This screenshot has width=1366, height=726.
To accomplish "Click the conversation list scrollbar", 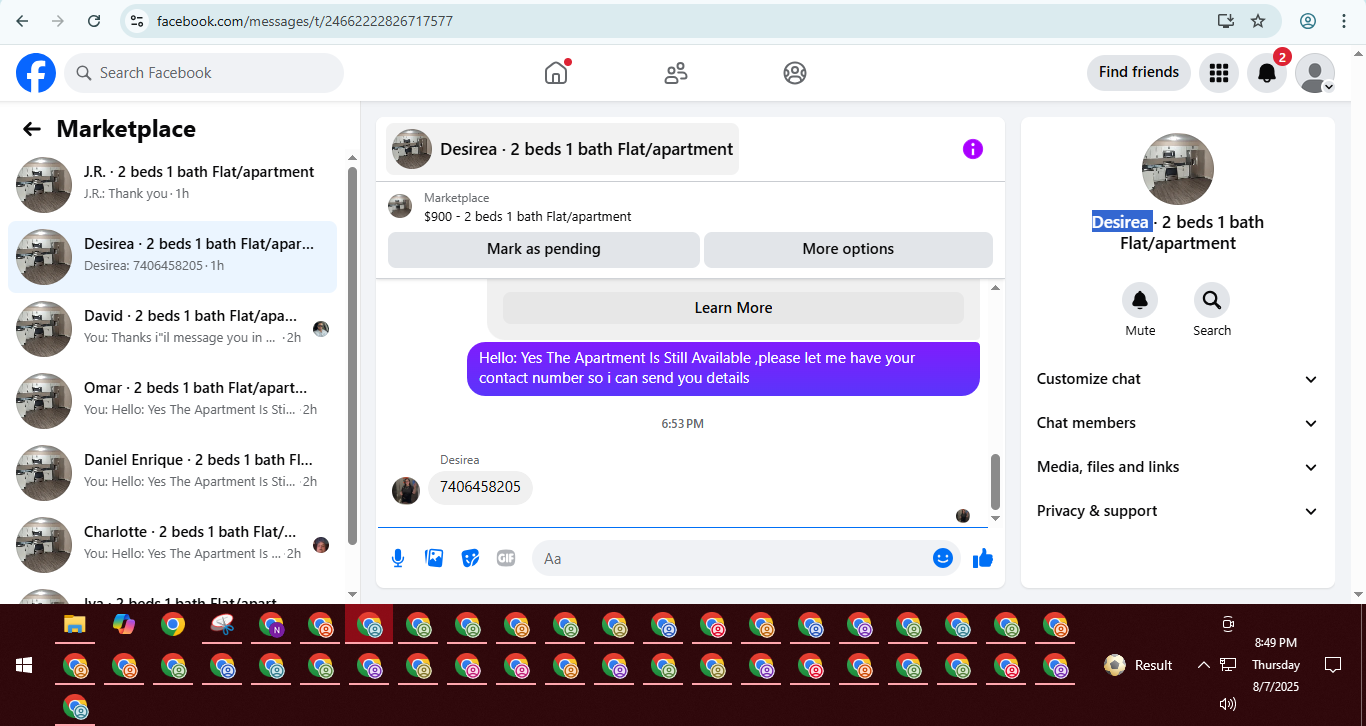I will [x=352, y=355].
